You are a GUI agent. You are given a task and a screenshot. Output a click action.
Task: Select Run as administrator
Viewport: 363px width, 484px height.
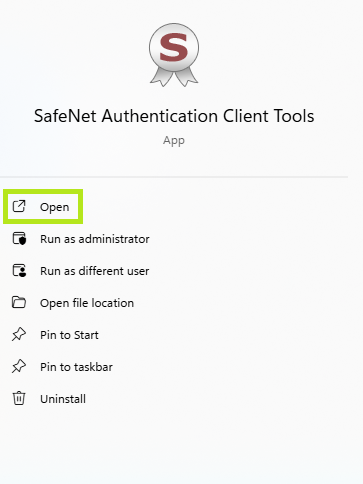click(x=95, y=239)
